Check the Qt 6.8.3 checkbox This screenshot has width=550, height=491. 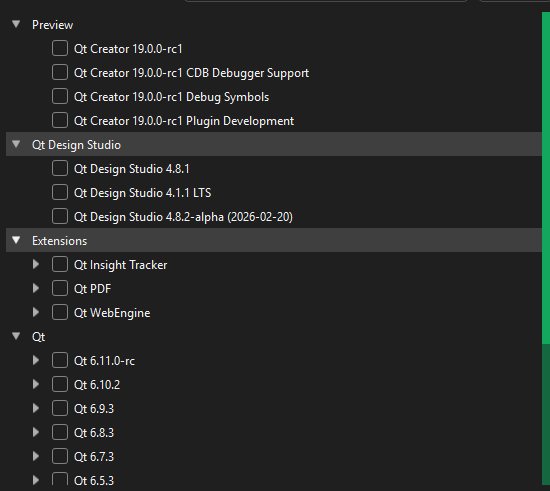[x=60, y=432]
